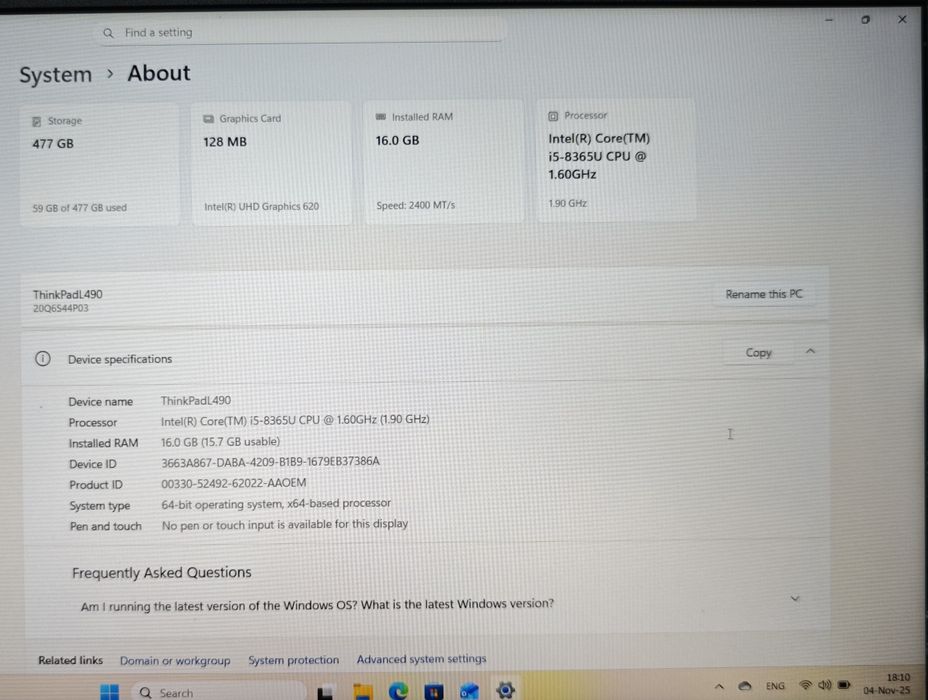Launch Microsoft Edge from taskbar
The width and height of the screenshot is (928, 700).
click(398, 691)
